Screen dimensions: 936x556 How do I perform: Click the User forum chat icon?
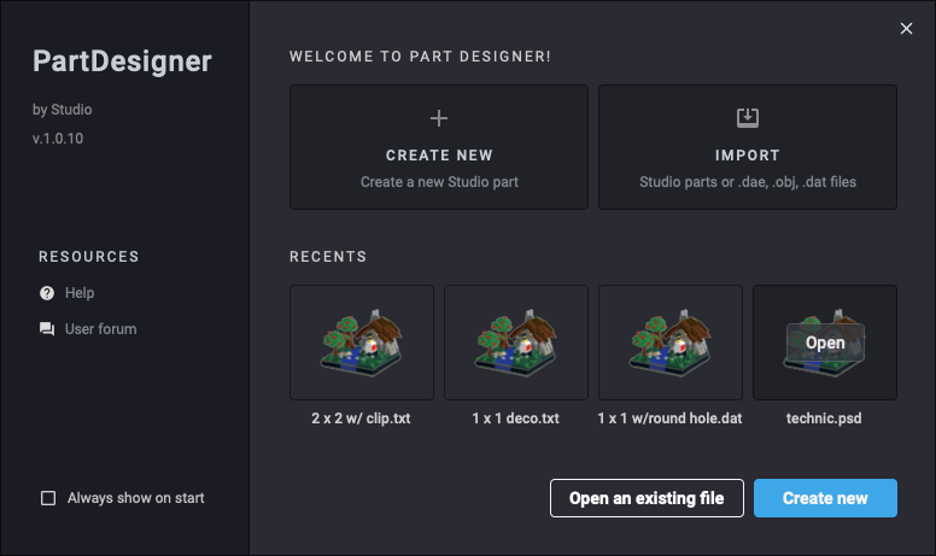click(x=47, y=329)
